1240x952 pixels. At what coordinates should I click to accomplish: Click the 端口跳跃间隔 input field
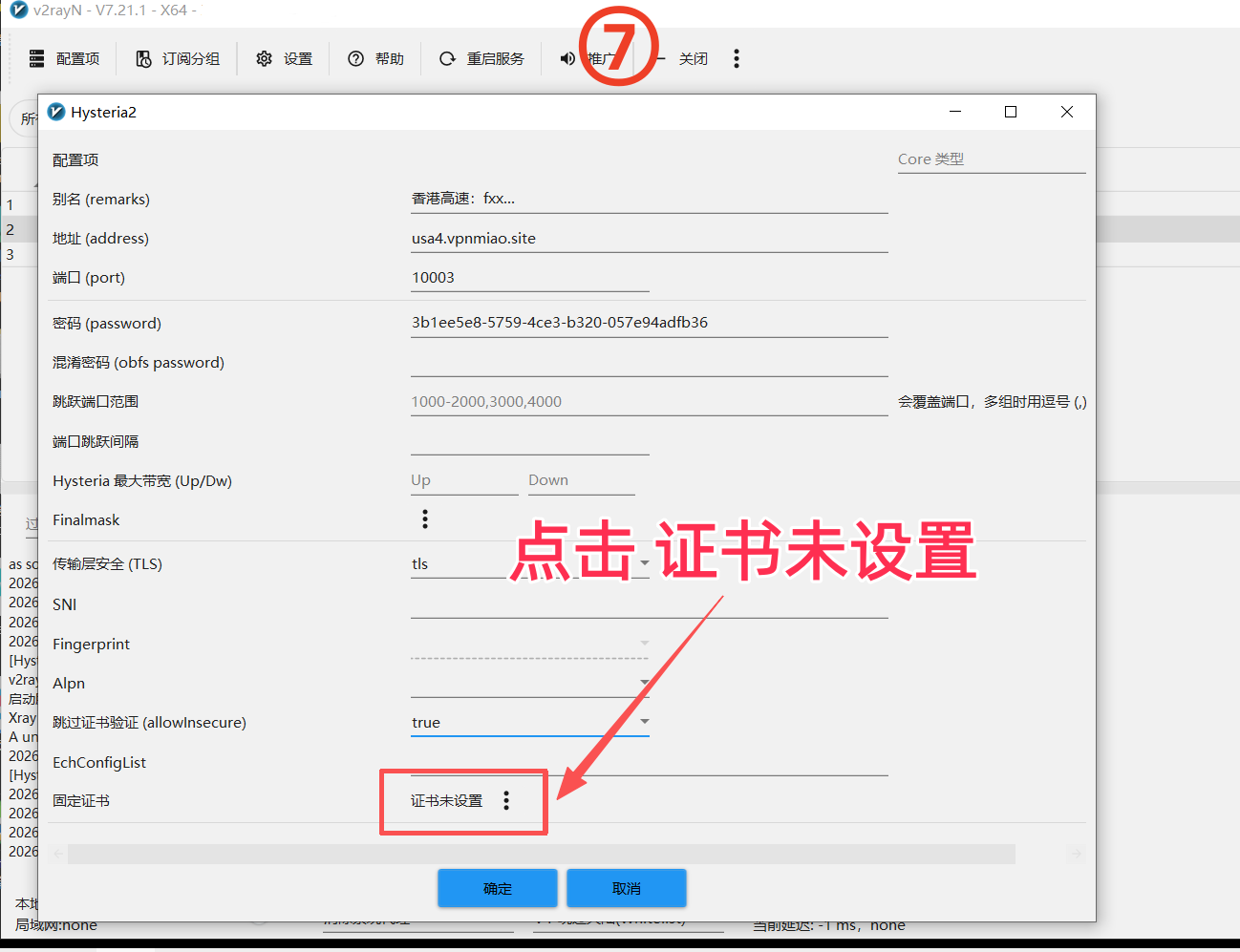[530, 441]
